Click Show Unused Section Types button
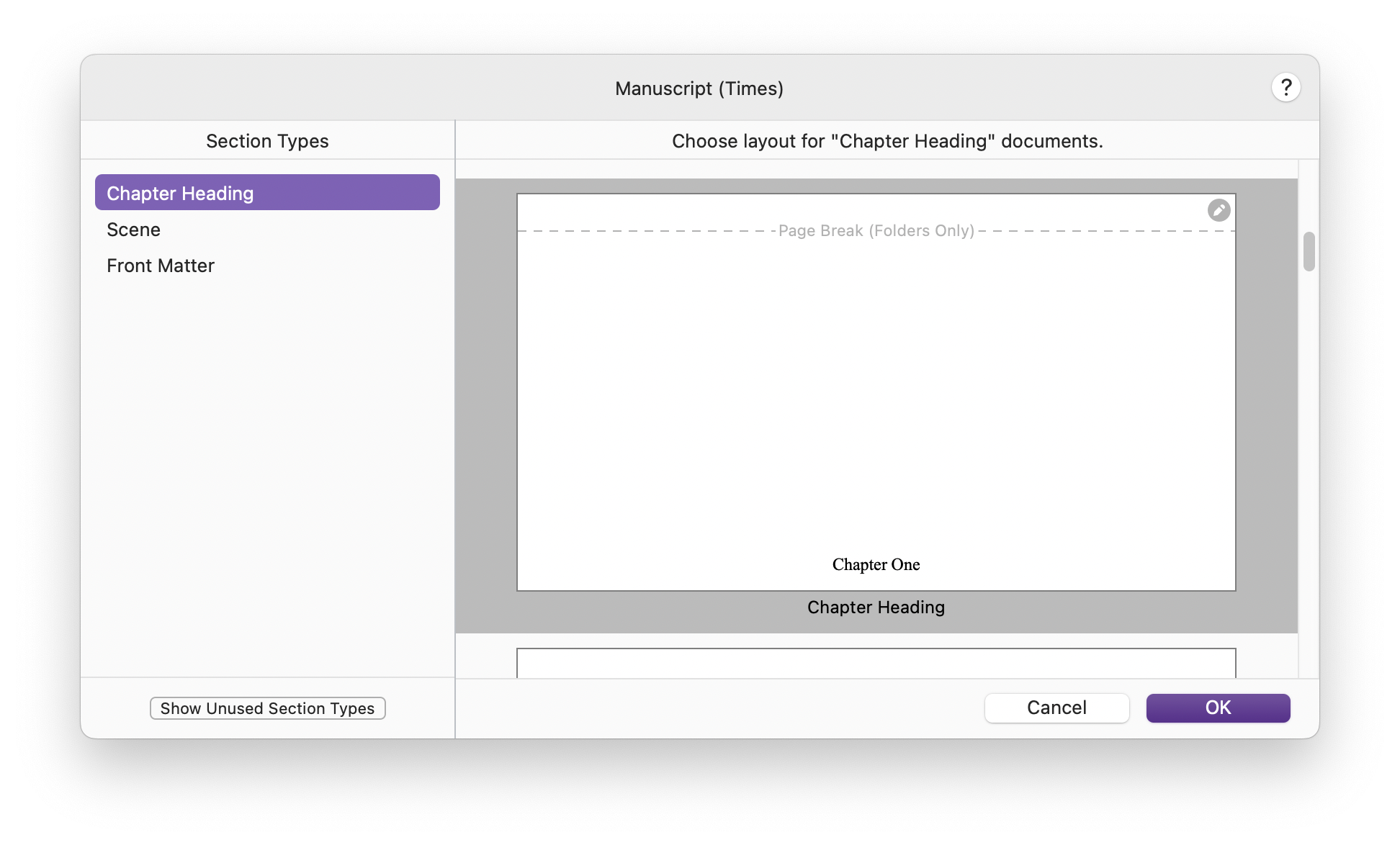The height and width of the screenshot is (845, 1400). click(267, 708)
